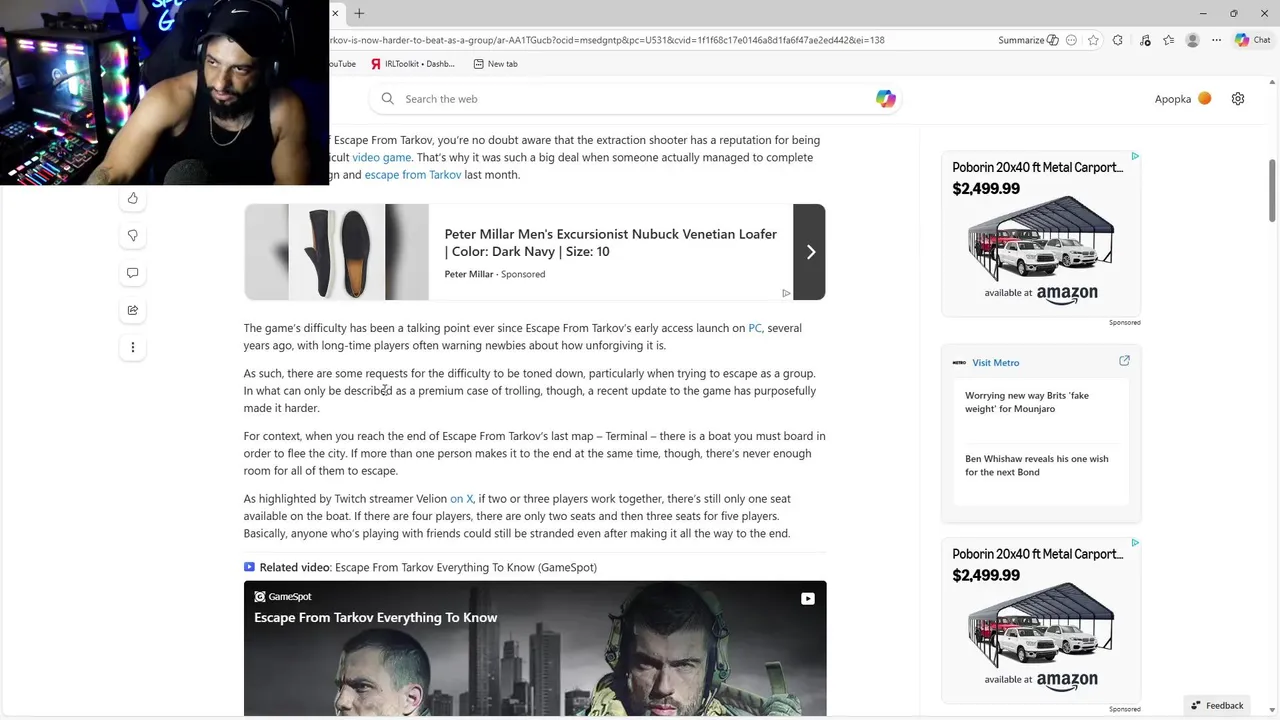The width and height of the screenshot is (1280, 720).
Task: Open the article more actions menu
Action: point(132,347)
